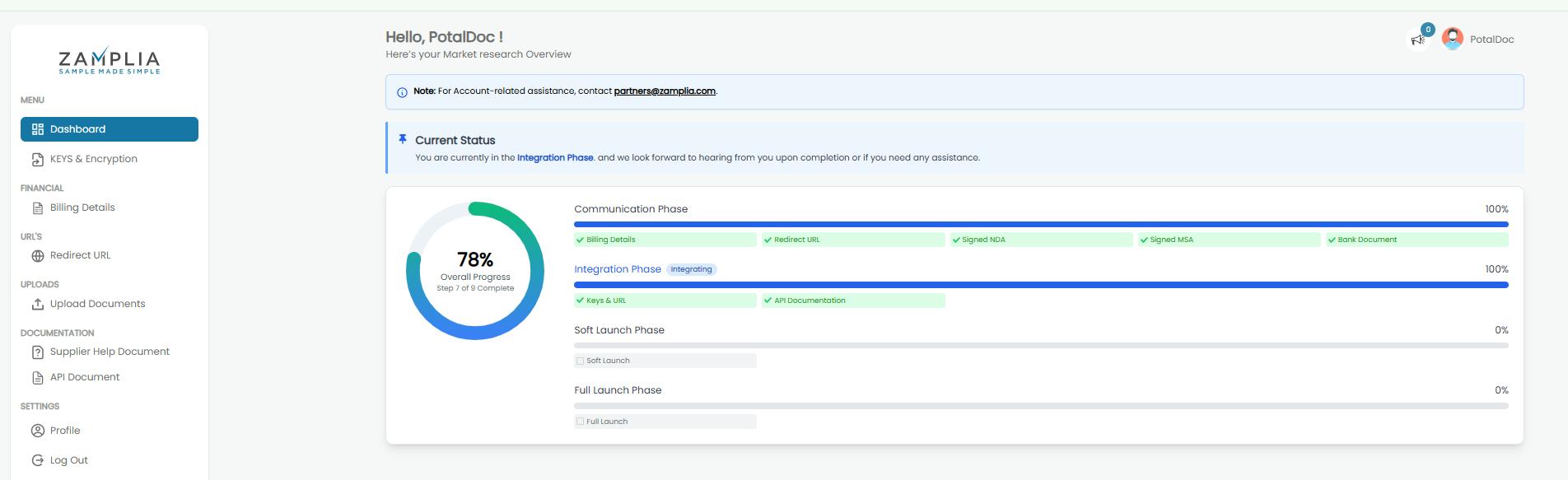The image size is (1568, 480).
Task: Click the Integrating status badge
Action: pyautogui.click(x=691, y=269)
